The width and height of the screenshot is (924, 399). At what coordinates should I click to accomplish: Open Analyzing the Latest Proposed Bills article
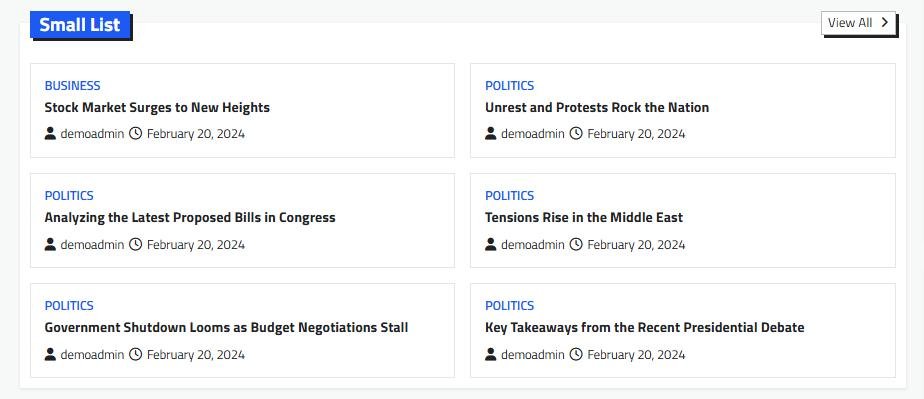pyautogui.click(x=190, y=217)
